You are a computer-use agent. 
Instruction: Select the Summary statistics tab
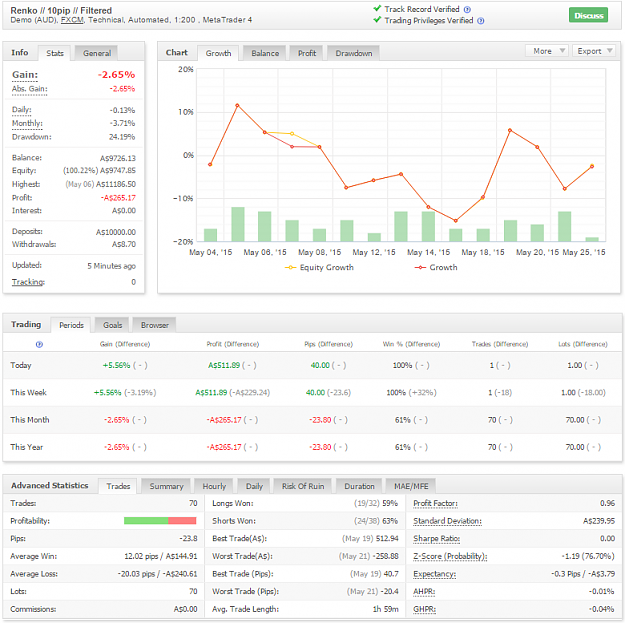(166, 486)
